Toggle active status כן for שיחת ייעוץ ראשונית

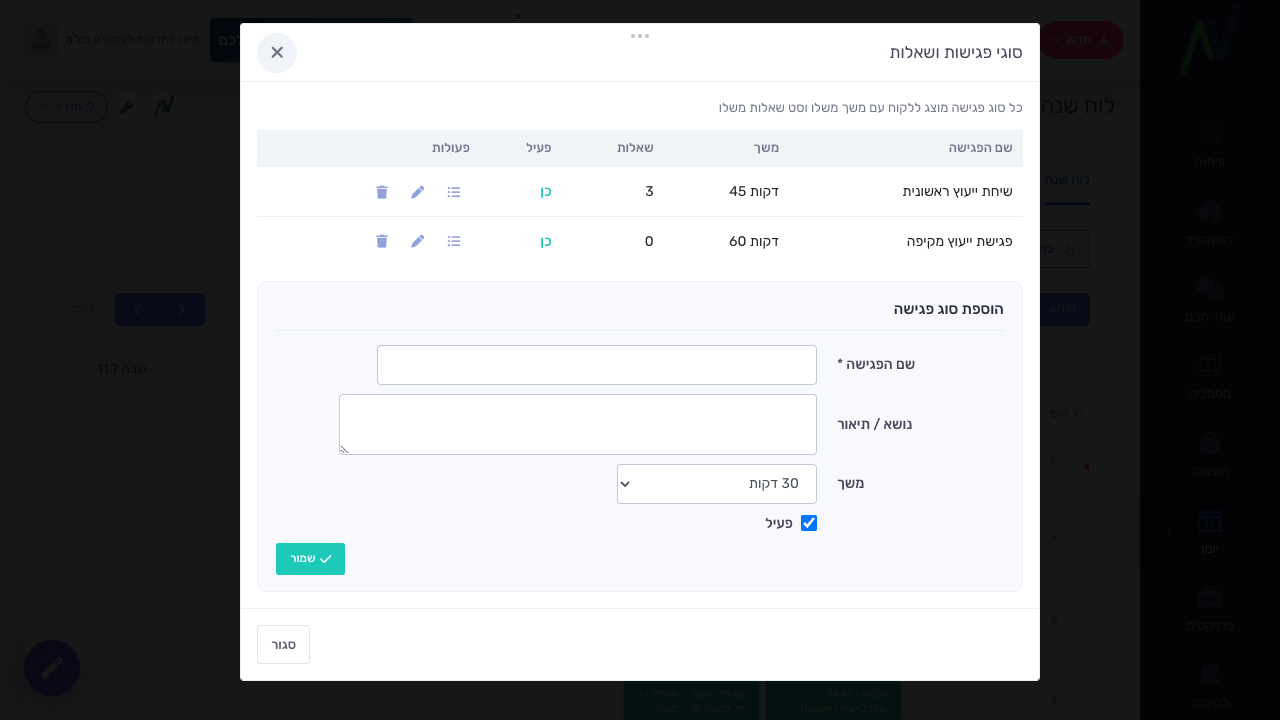[x=546, y=192]
